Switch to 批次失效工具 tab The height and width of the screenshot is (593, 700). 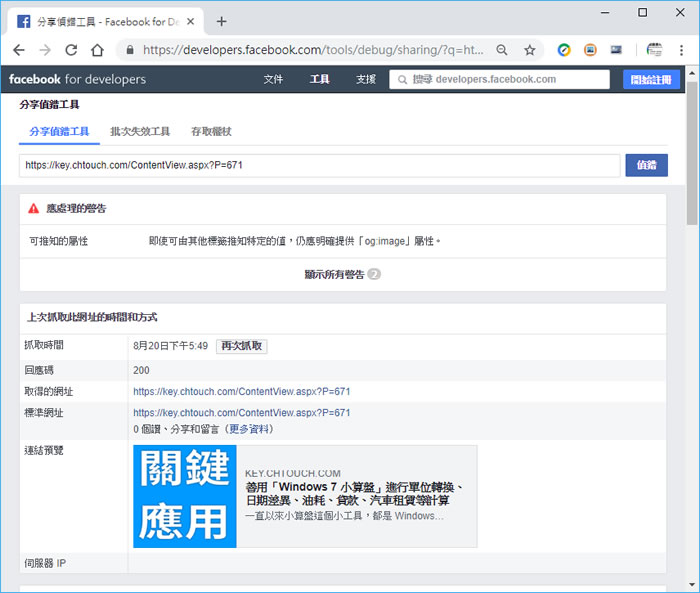click(x=140, y=132)
